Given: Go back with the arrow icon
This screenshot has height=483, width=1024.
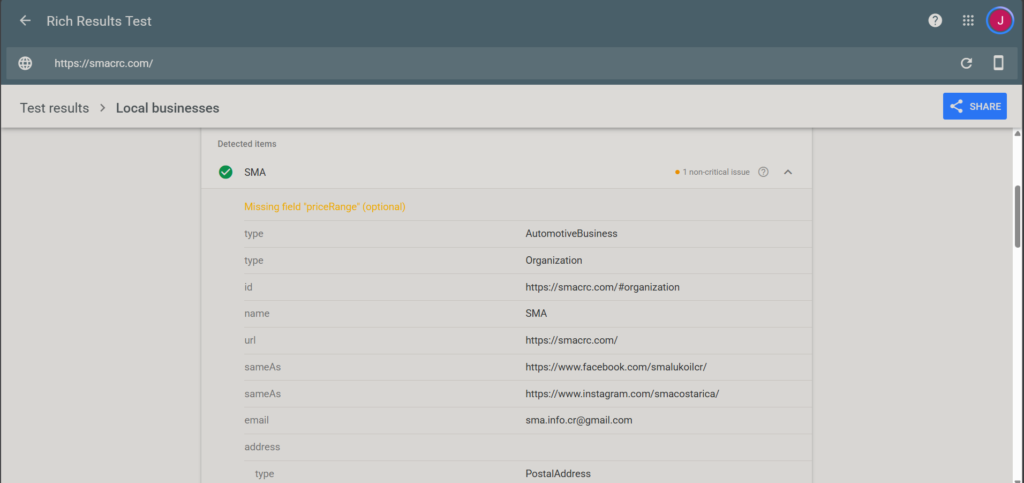Looking at the screenshot, I should click(x=25, y=21).
